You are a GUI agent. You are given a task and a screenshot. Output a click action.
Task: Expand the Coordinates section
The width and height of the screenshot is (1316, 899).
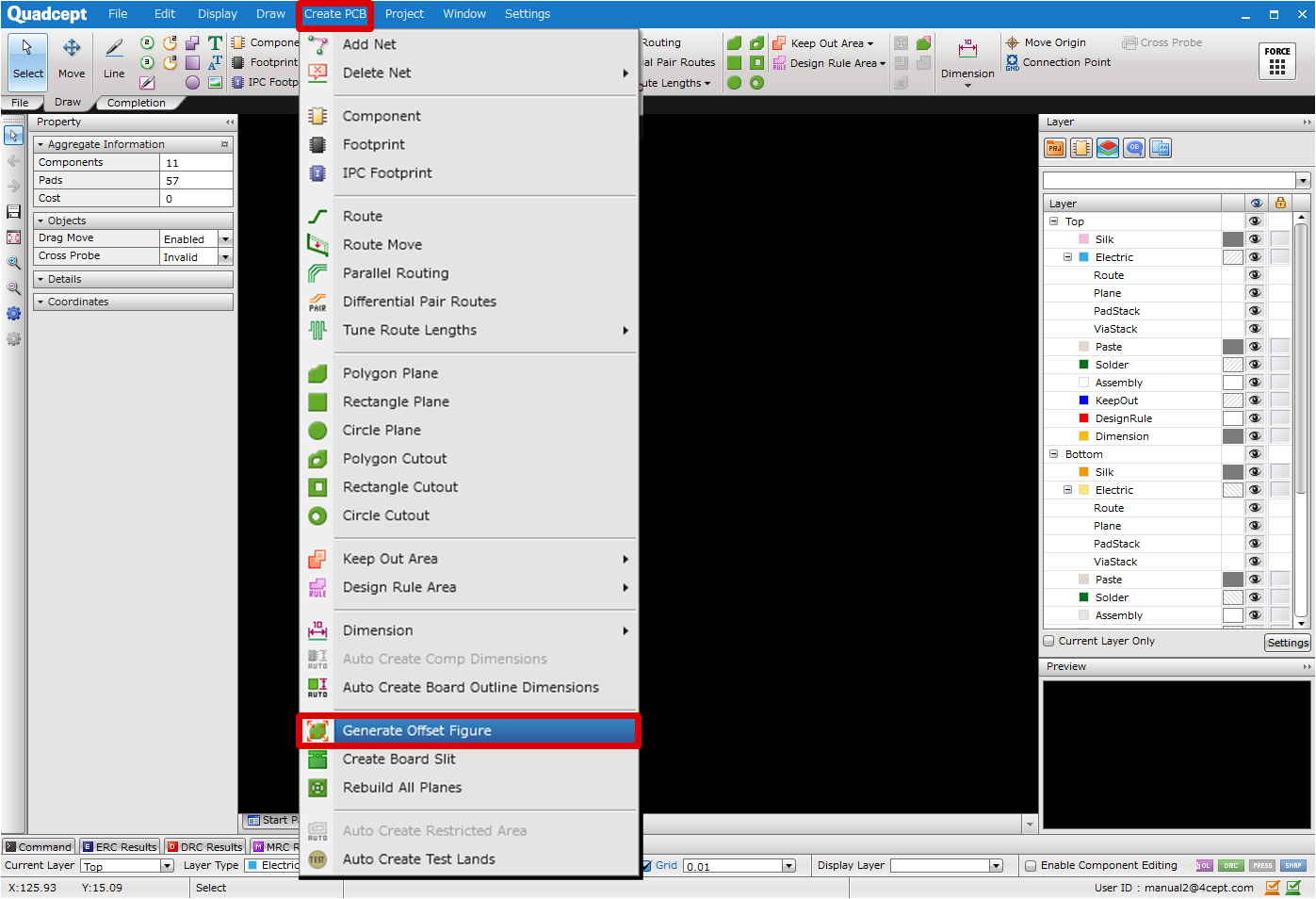(x=133, y=302)
